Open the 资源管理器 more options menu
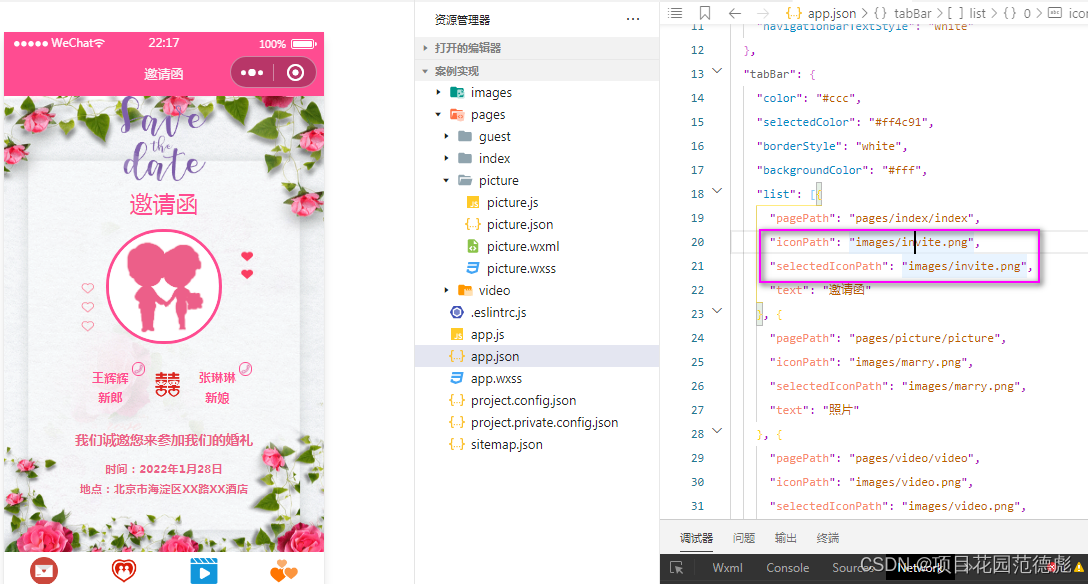1088x584 pixels. click(633, 19)
